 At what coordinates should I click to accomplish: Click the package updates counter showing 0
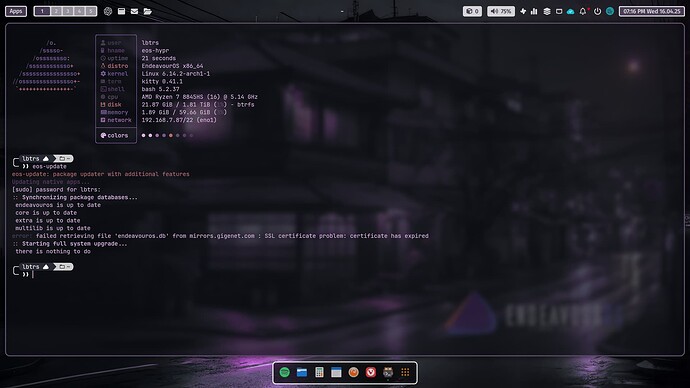coord(472,11)
